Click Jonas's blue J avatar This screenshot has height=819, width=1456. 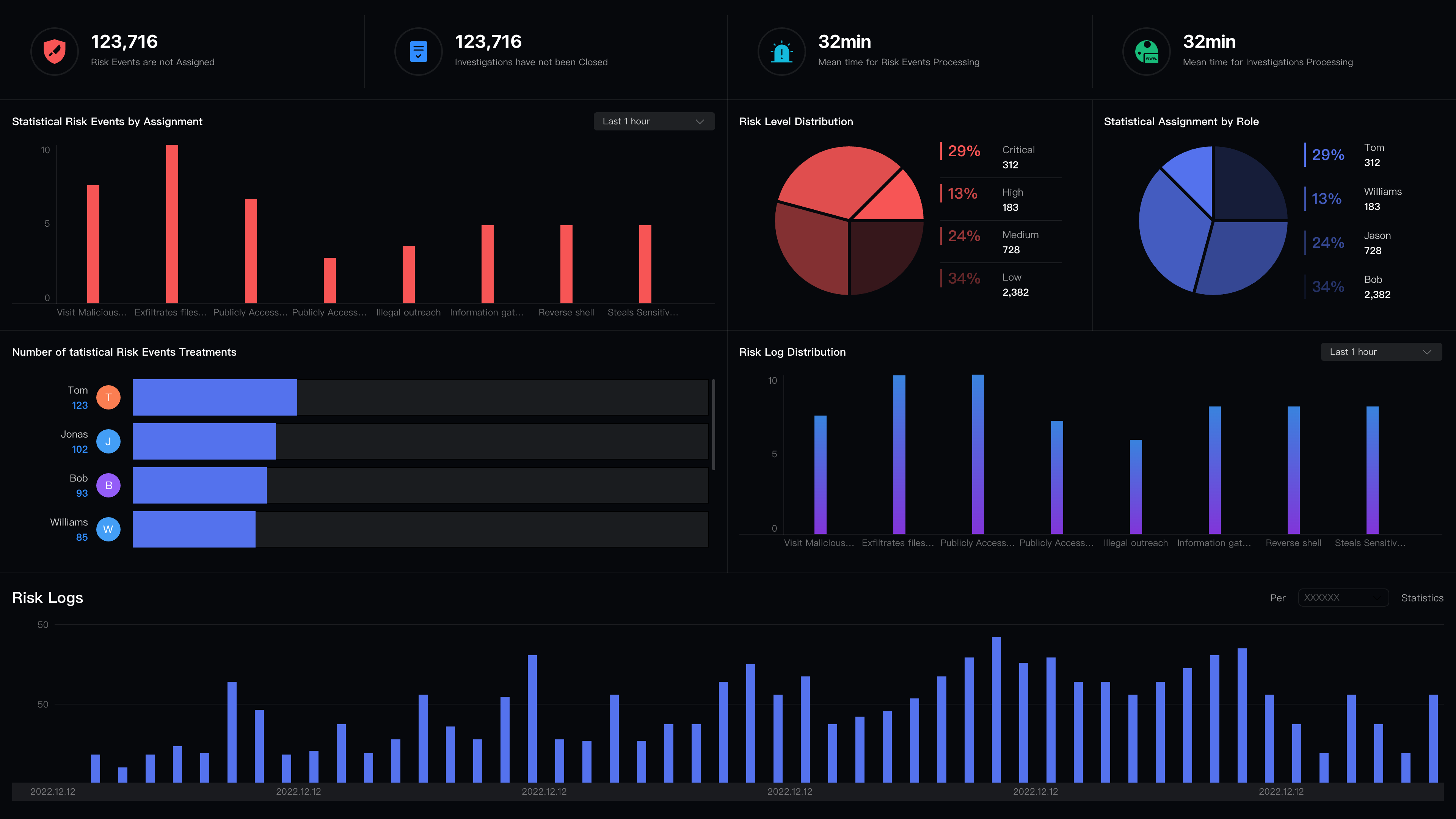[x=108, y=441]
